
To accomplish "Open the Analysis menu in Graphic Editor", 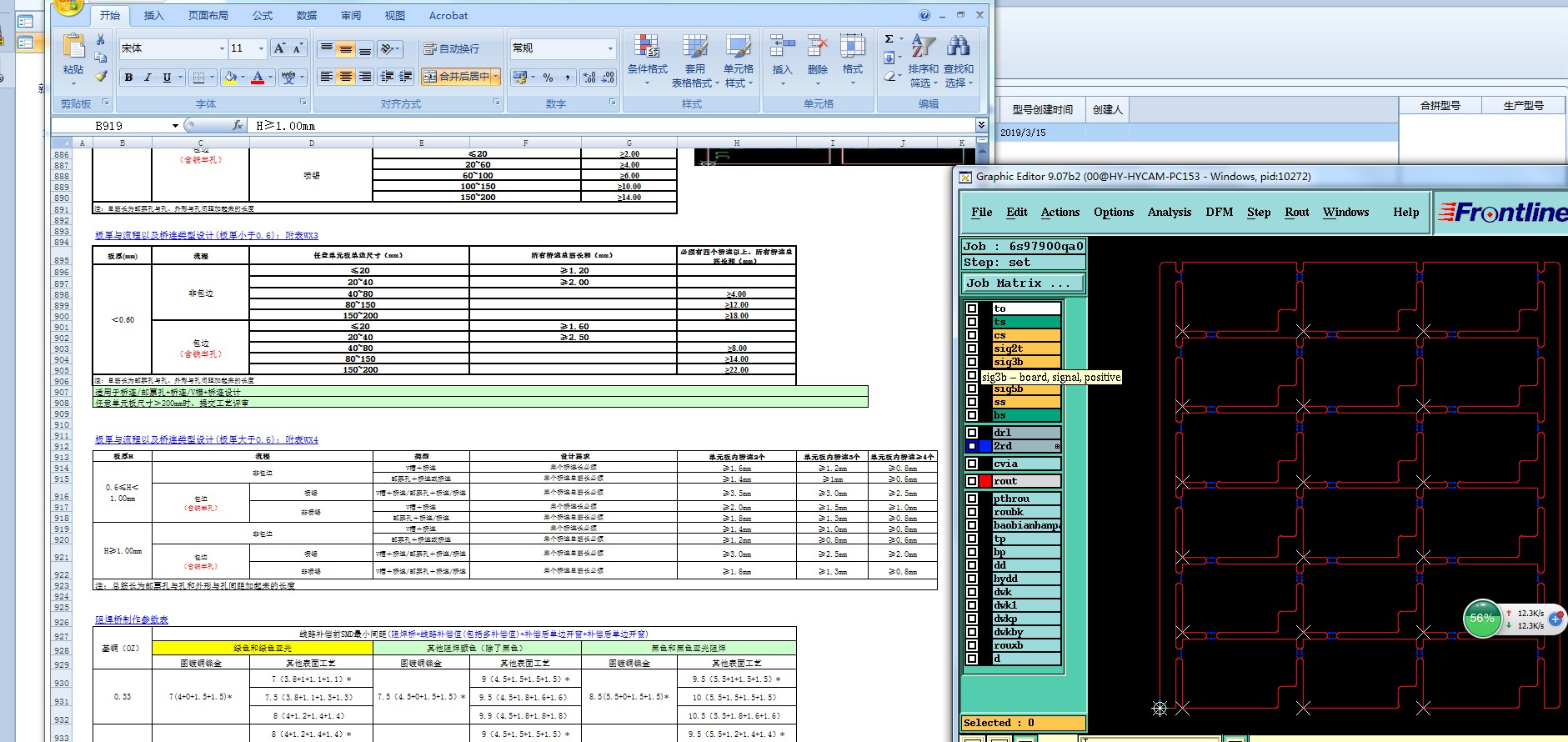I will (x=1170, y=212).
